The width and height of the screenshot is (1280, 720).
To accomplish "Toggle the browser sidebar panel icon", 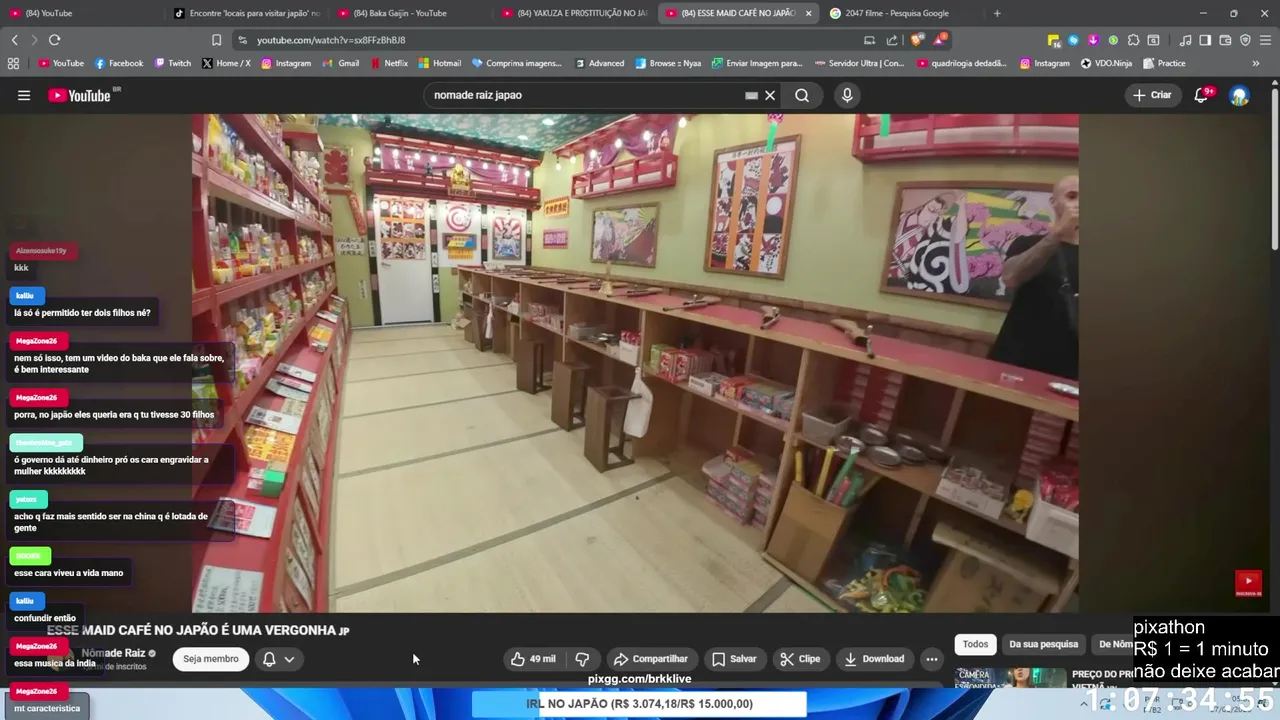I will [1205, 40].
